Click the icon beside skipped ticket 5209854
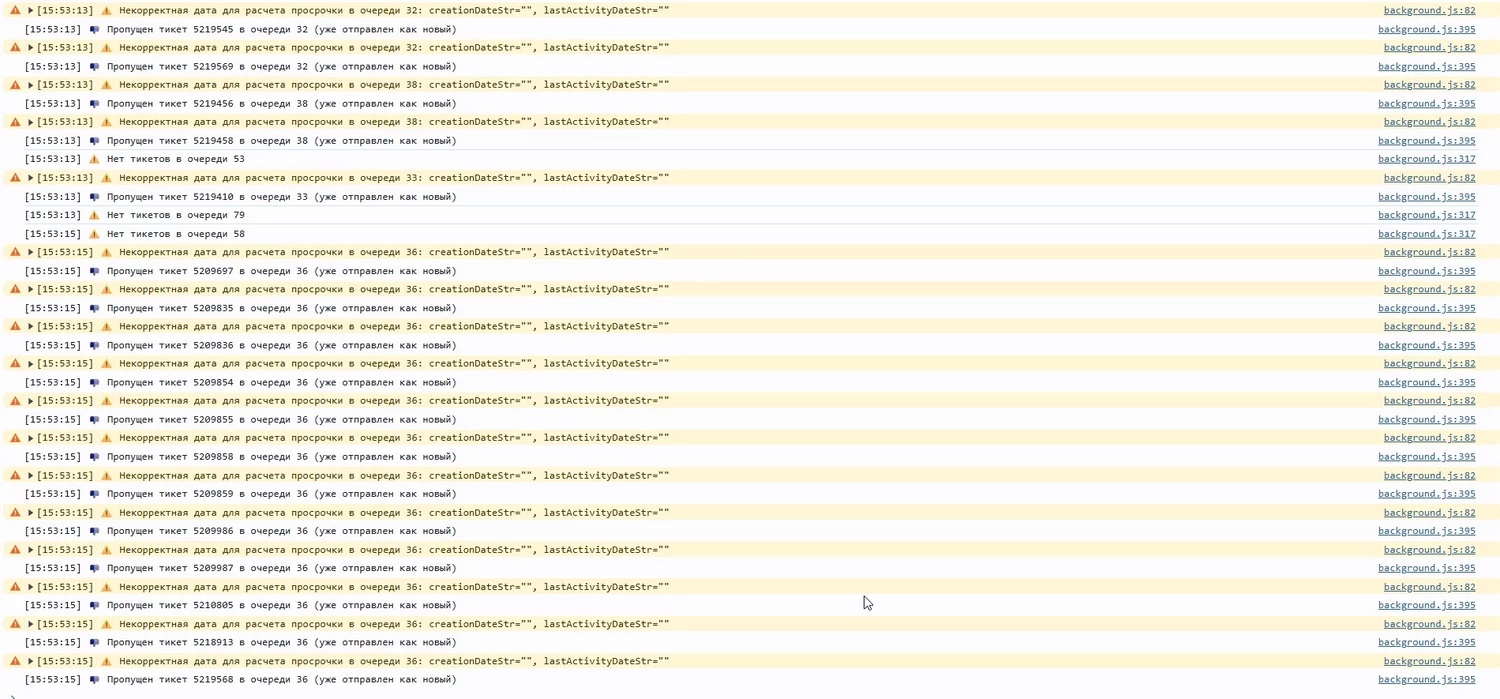1500x699 pixels. click(x=94, y=383)
